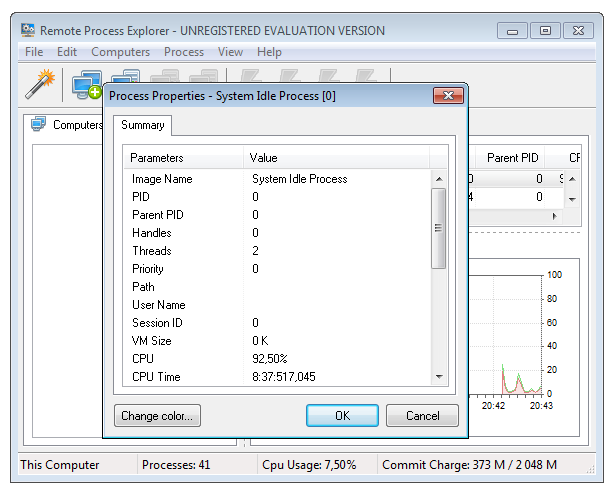Click the process list scroll down arrow
Image resolution: width=607 pixels, height=490 pixels.
pyautogui.click(x=573, y=200)
